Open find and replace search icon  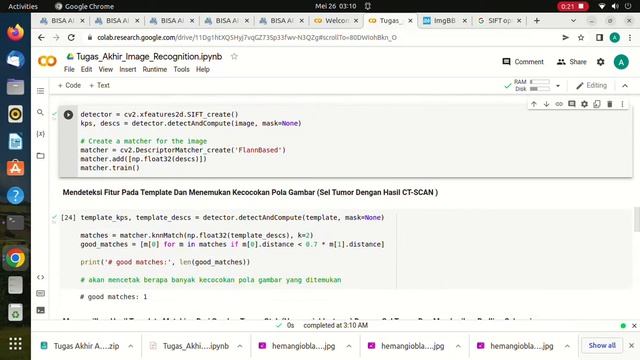[40, 112]
